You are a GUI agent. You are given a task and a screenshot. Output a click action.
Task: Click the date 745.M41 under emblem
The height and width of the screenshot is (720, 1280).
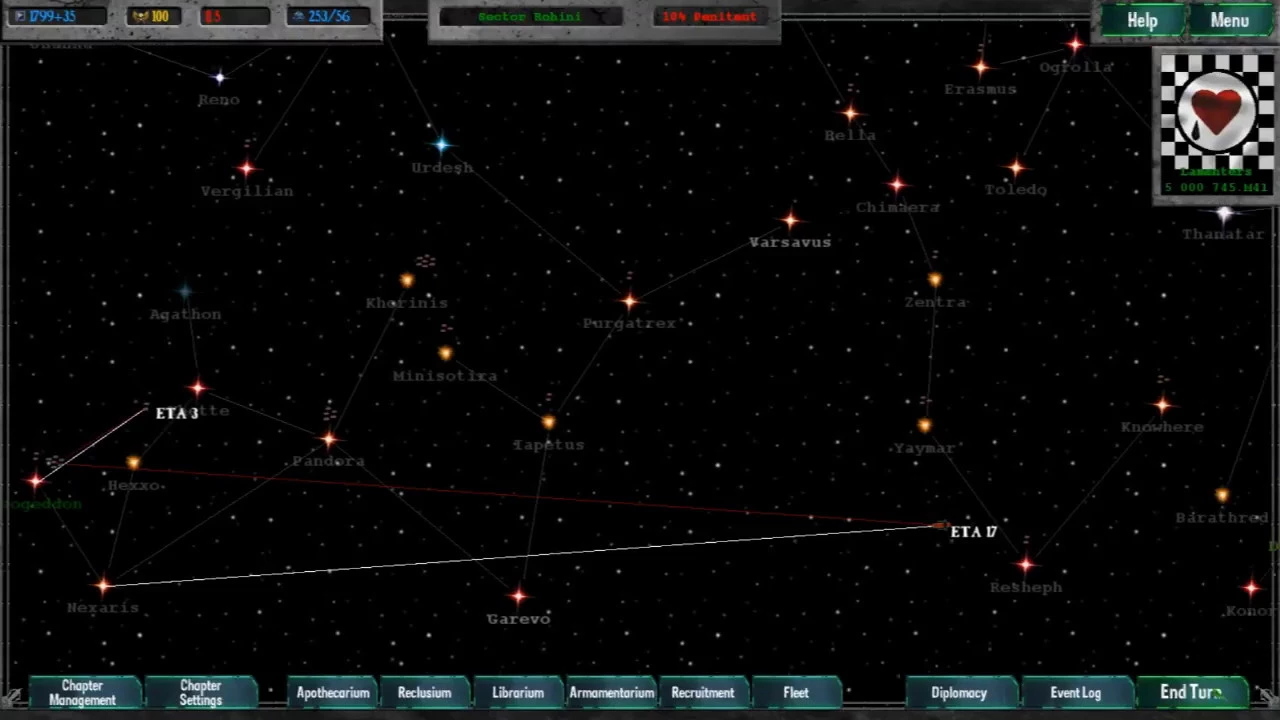(x=1216, y=187)
